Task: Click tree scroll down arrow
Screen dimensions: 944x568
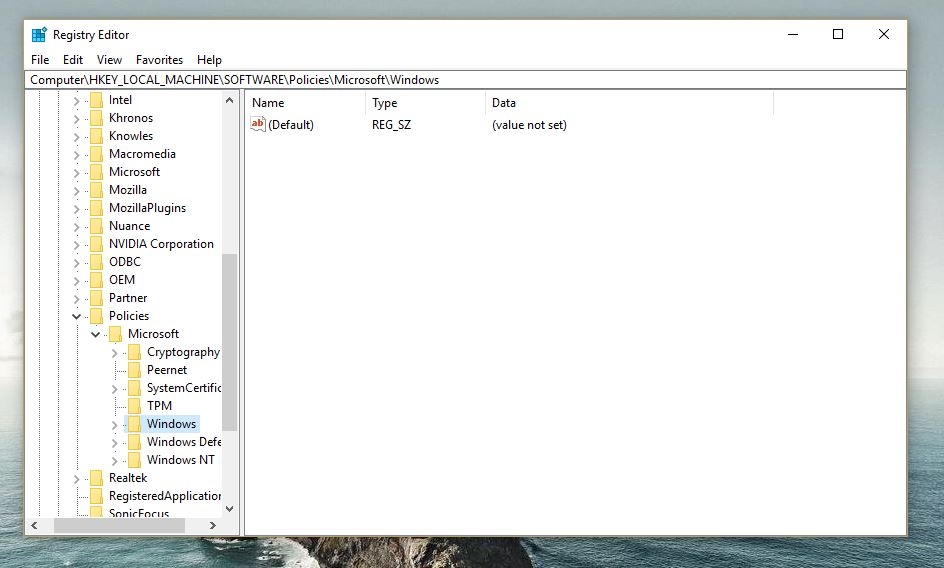Action: click(229, 509)
